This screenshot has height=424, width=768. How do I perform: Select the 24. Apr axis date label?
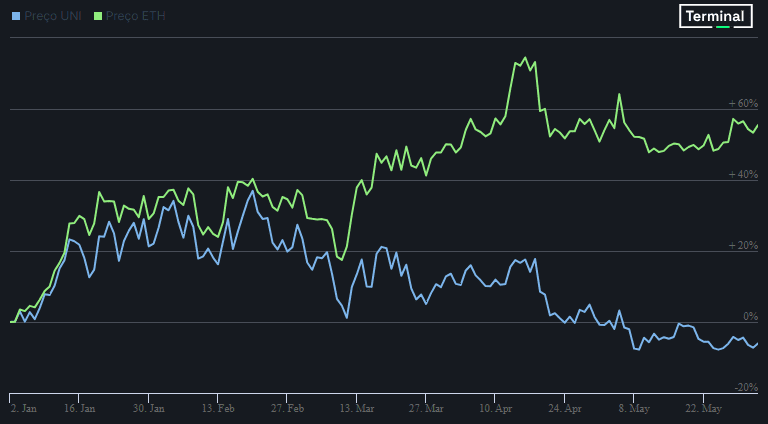(565, 408)
